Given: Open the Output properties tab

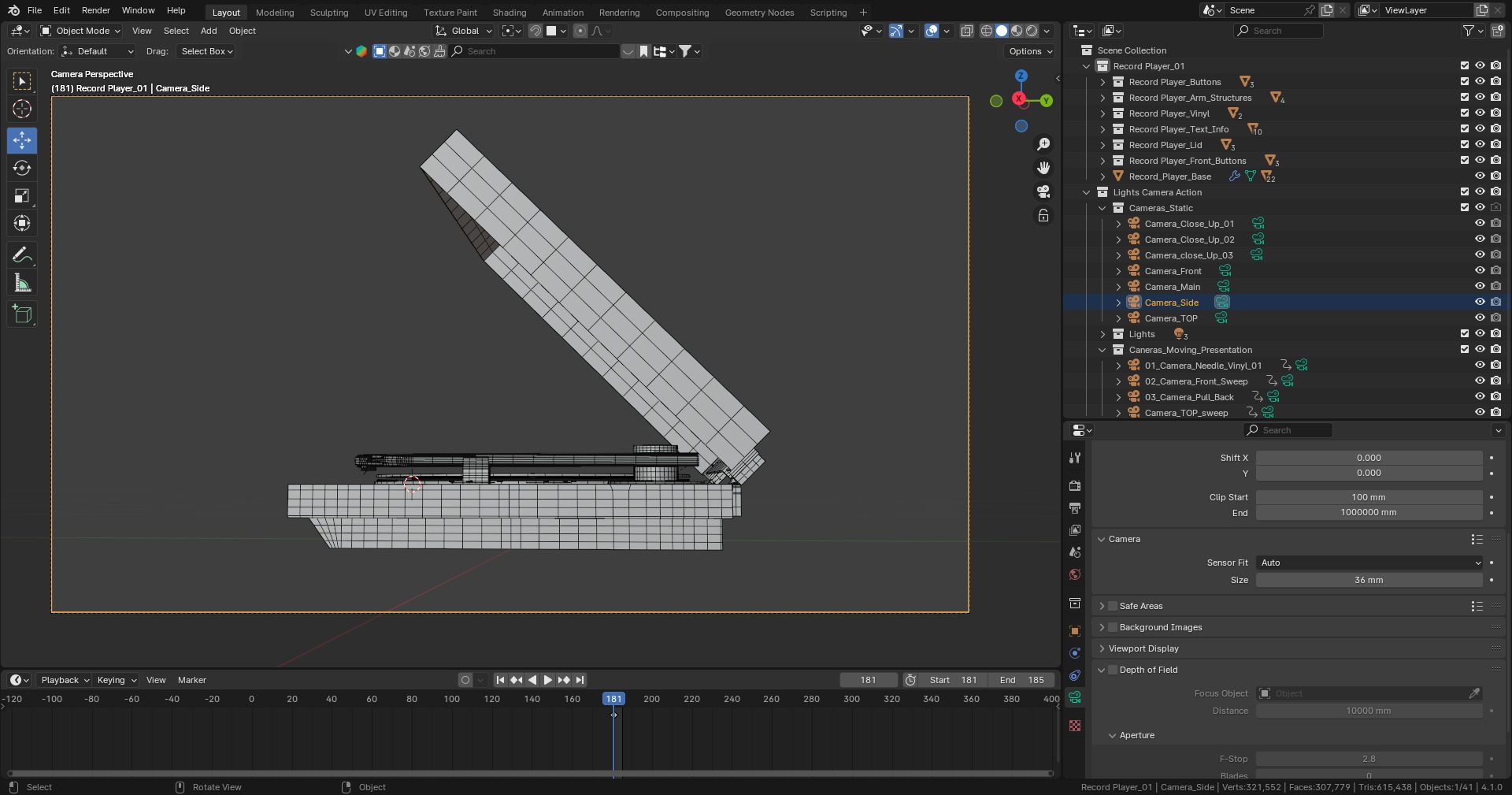Looking at the screenshot, I should tap(1075, 508).
